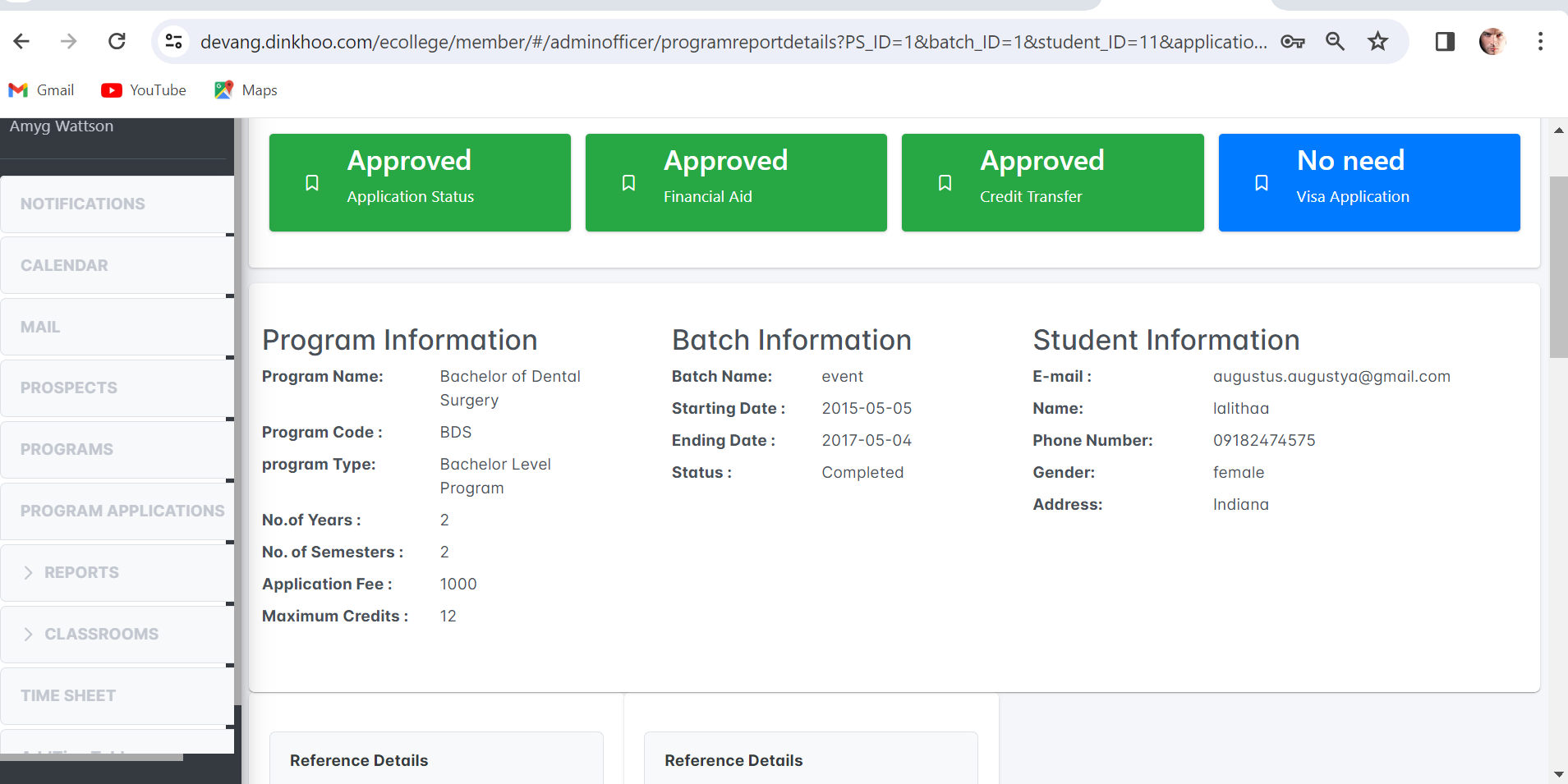Click maximum credits value 12
The height and width of the screenshot is (784, 1568).
(x=448, y=616)
